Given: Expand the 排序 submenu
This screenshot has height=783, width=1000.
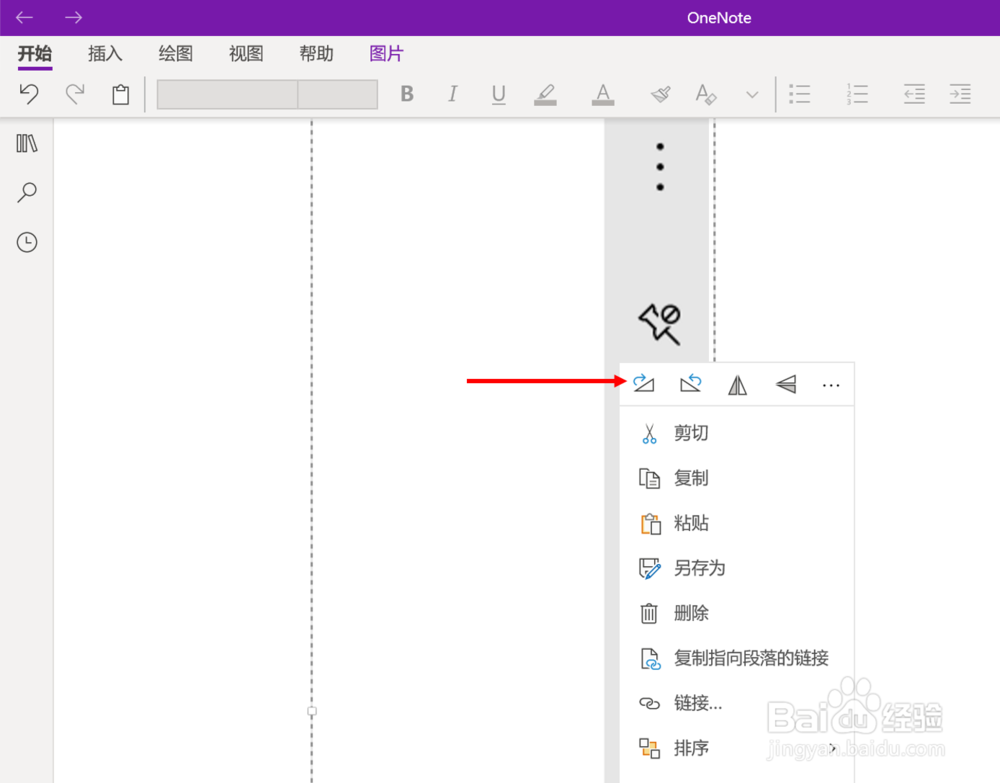Looking at the screenshot, I should pos(737,748).
